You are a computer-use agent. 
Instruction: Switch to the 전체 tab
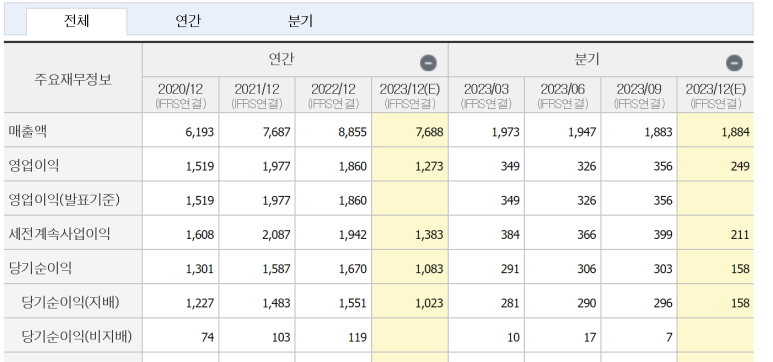click(76, 21)
